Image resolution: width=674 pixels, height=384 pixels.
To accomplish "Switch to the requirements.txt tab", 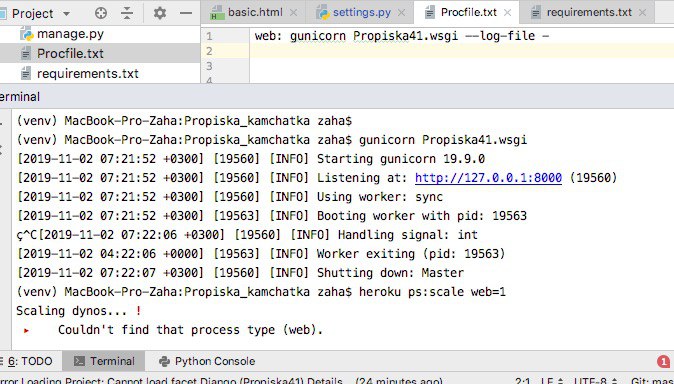I will (x=589, y=12).
